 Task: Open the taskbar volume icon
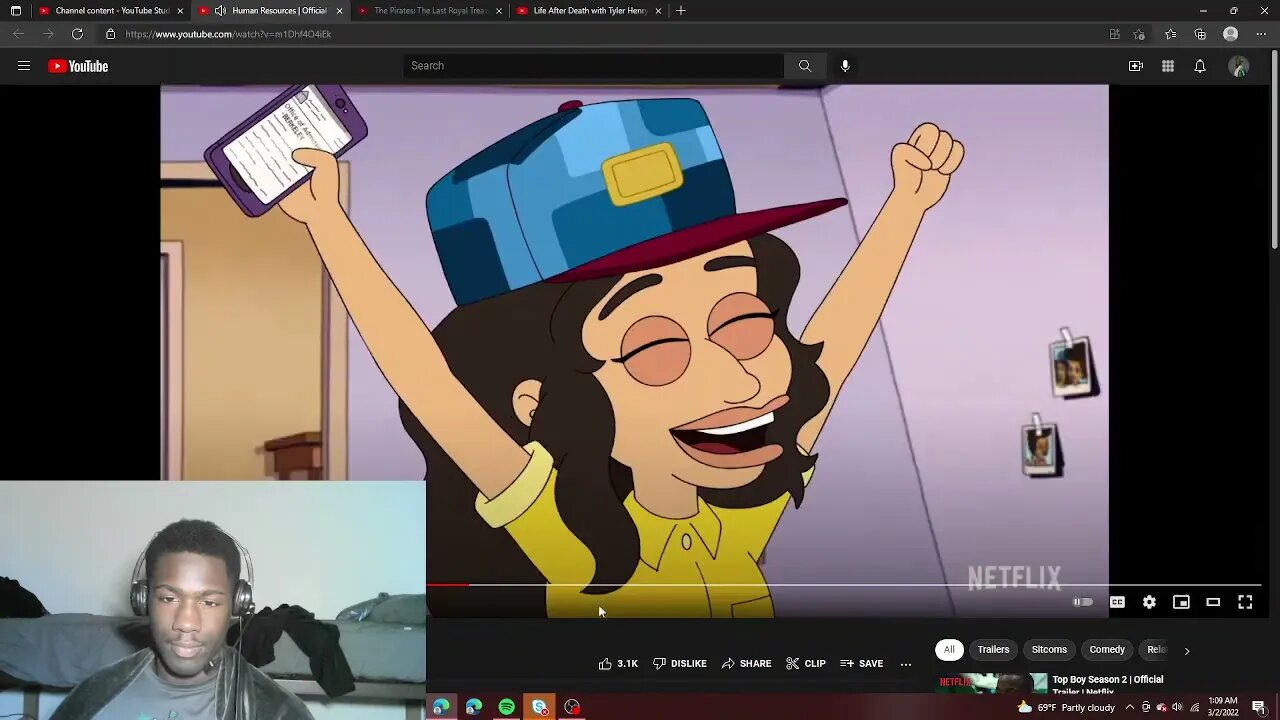click(1177, 708)
